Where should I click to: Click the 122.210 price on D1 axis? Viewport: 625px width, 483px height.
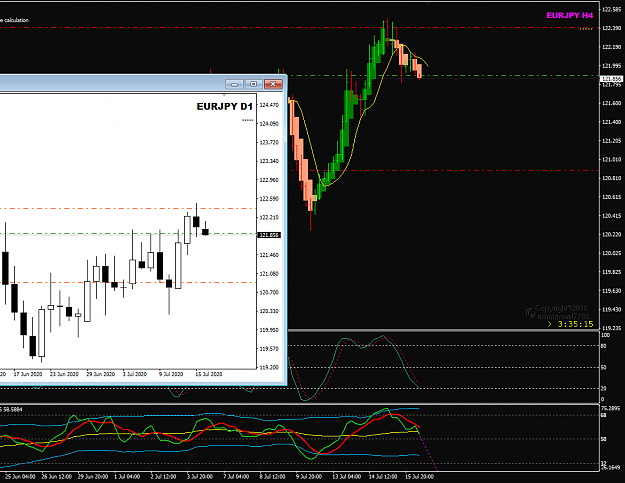coord(269,218)
